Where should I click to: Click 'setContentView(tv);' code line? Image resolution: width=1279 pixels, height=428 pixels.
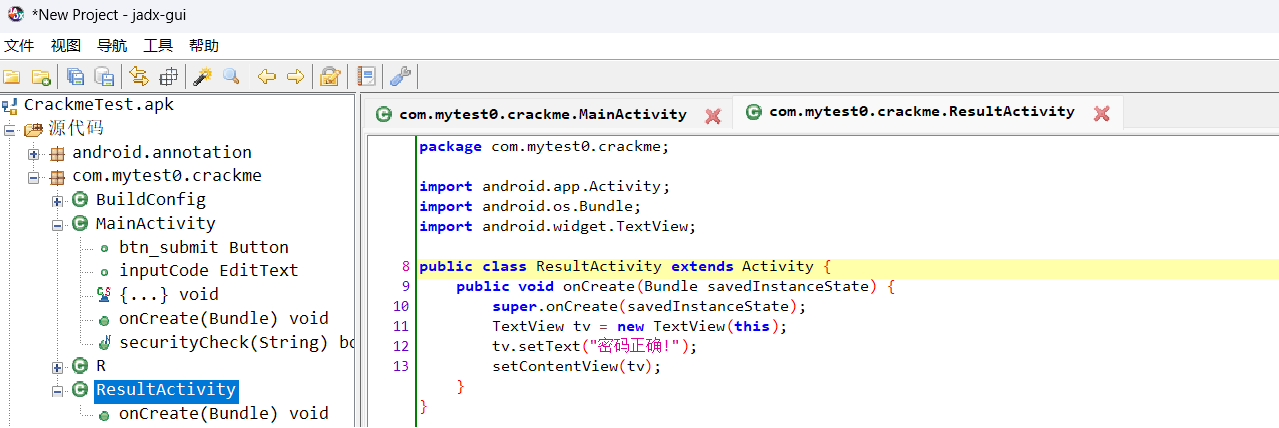pyautogui.click(x=577, y=366)
